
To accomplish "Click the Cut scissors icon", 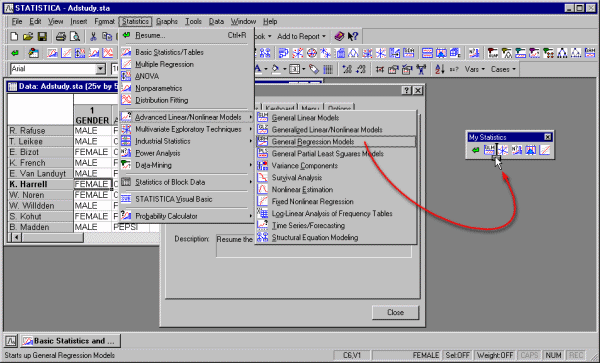I will 93,36.
